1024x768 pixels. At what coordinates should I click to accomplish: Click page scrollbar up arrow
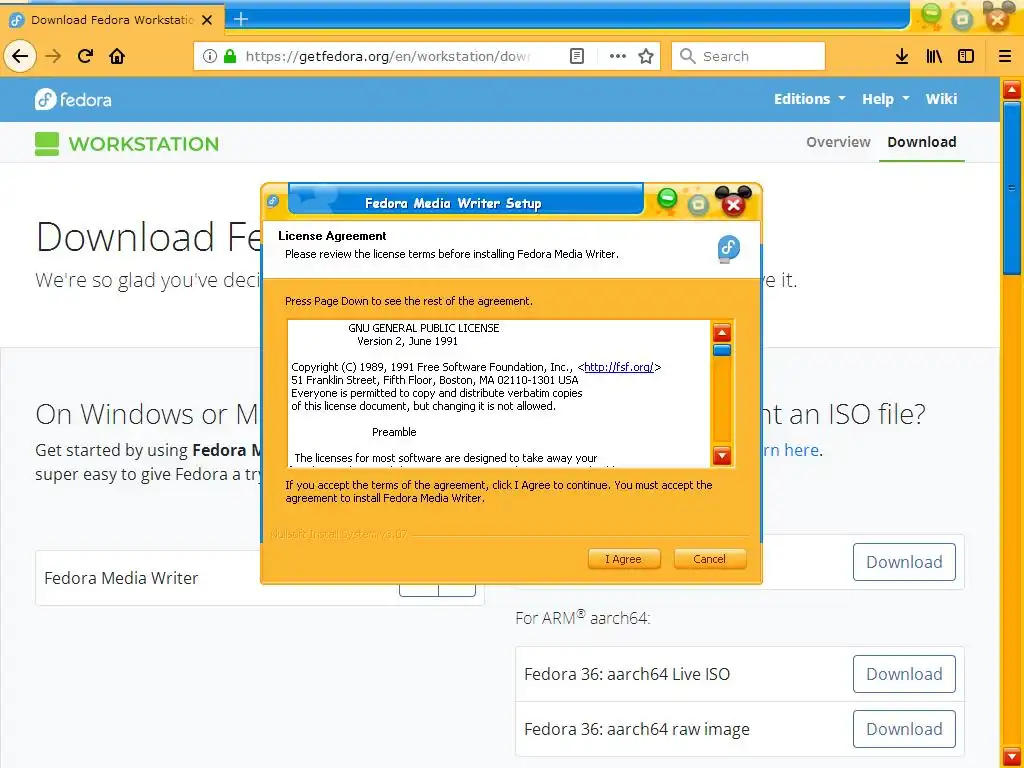click(x=1012, y=89)
